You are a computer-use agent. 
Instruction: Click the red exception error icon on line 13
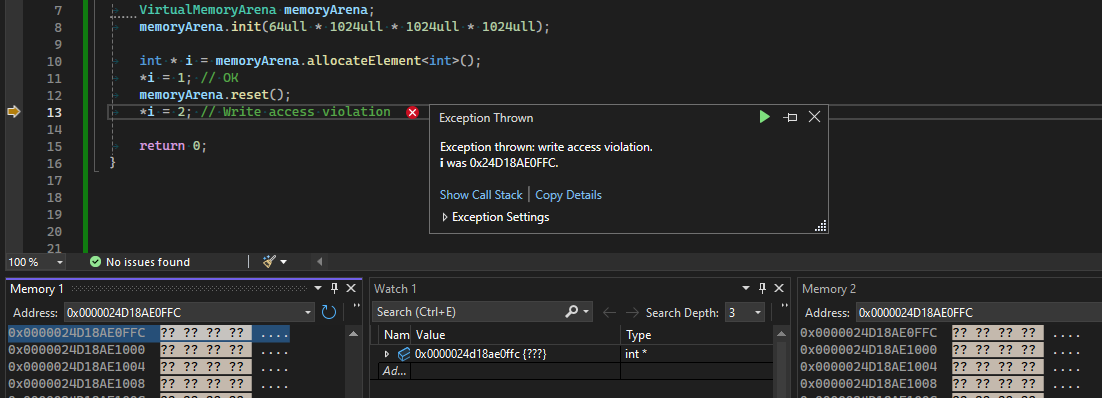tap(413, 113)
